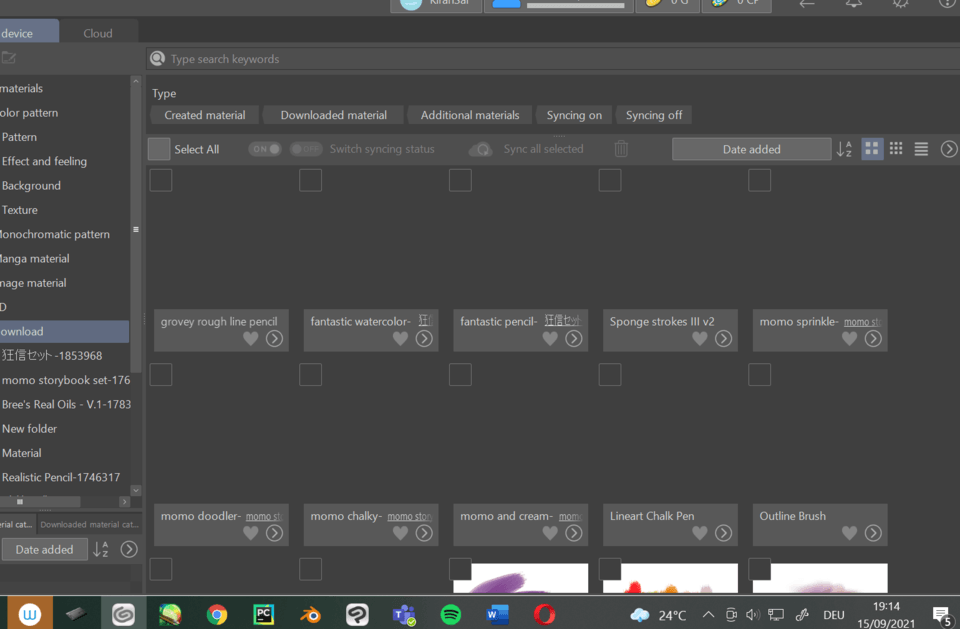Toggle sidebar A-Z sort order
Viewport: 960px width, 629px height.
pyautogui.click(x=100, y=549)
